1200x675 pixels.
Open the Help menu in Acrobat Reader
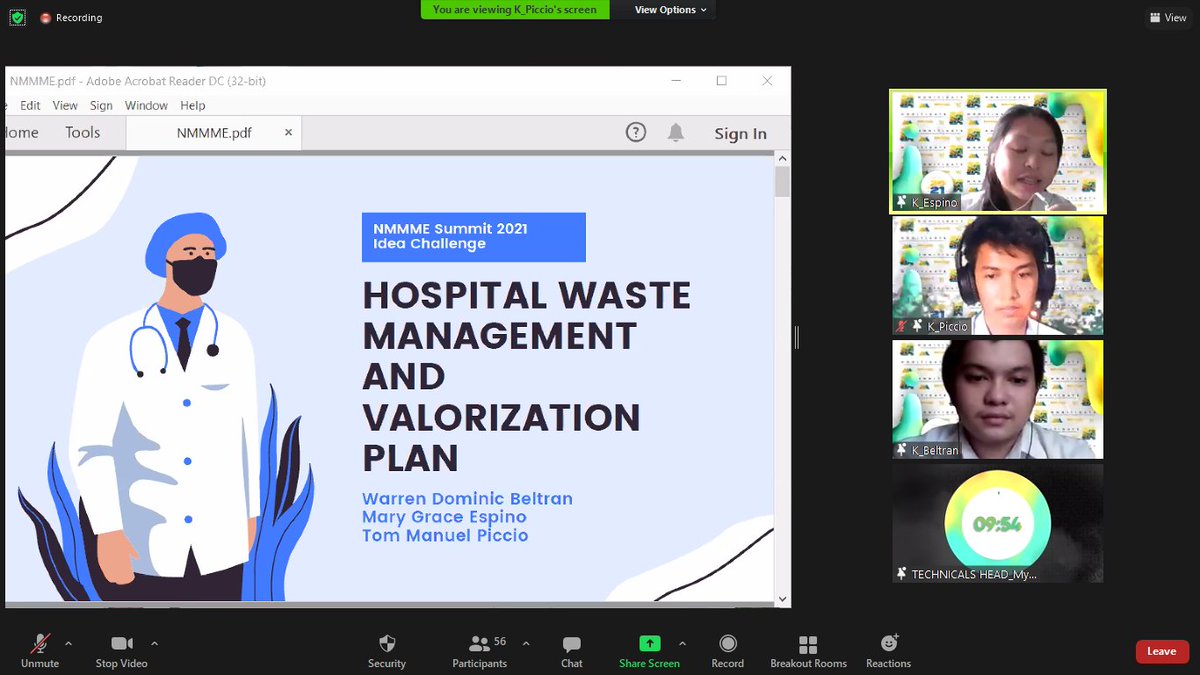point(193,105)
